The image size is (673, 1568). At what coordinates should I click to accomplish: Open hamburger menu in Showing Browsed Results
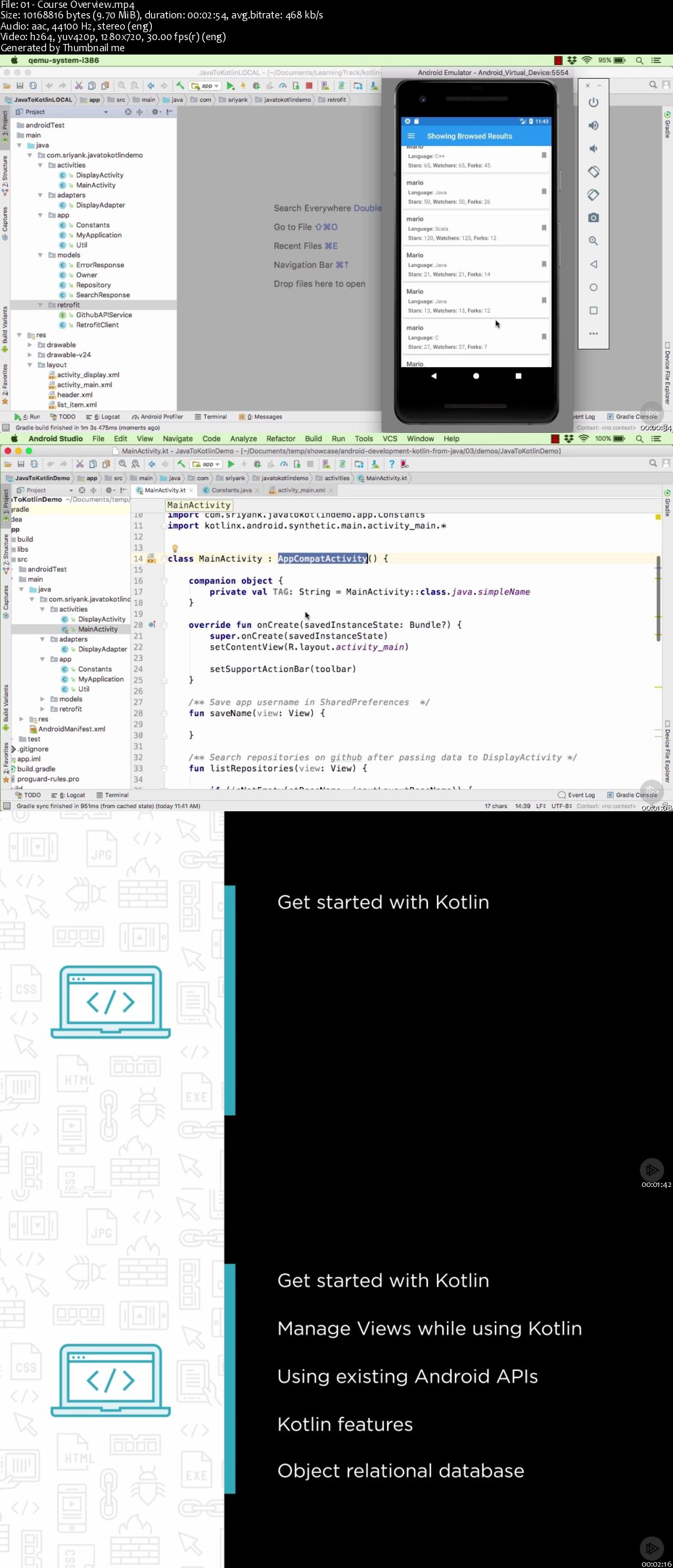pyautogui.click(x=411, y=136)
